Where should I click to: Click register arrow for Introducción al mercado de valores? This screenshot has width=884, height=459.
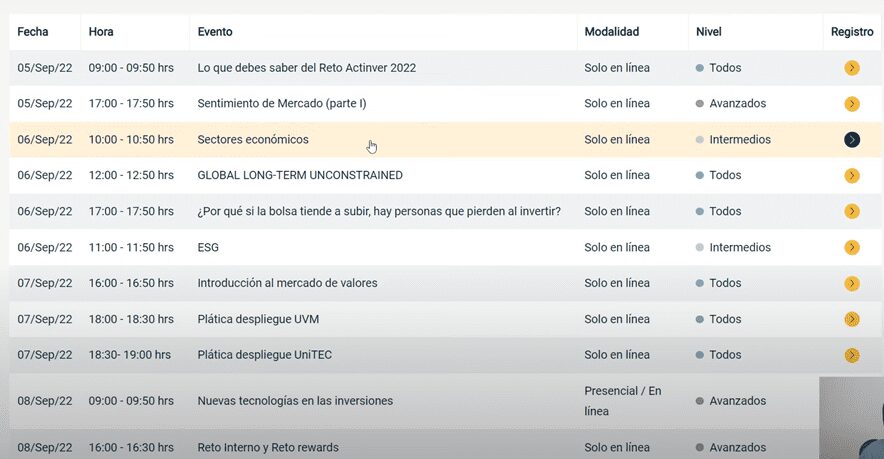pos(852,284)
